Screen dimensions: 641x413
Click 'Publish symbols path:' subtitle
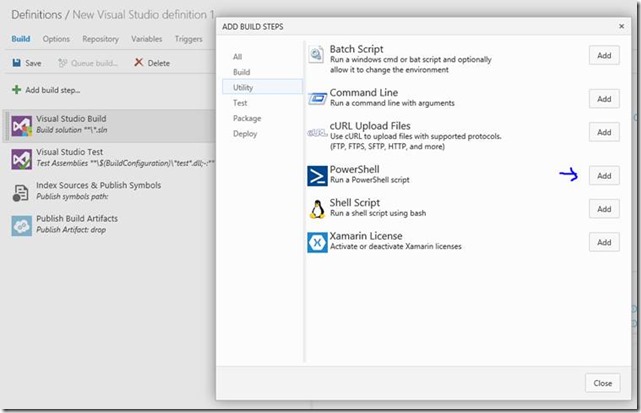pos(72,197)
